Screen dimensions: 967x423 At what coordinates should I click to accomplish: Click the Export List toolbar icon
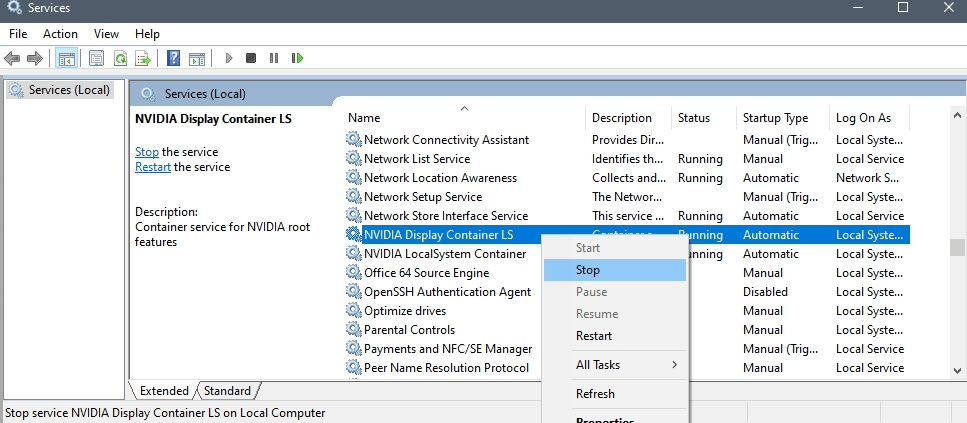point(143,59)
